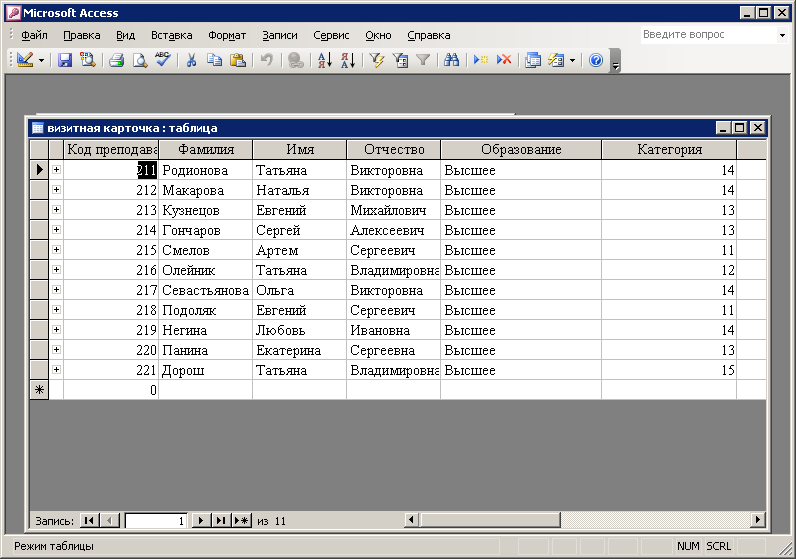Open the Вид menu
Viewport: 796px width, 559px height.
[x=125, y=35]
